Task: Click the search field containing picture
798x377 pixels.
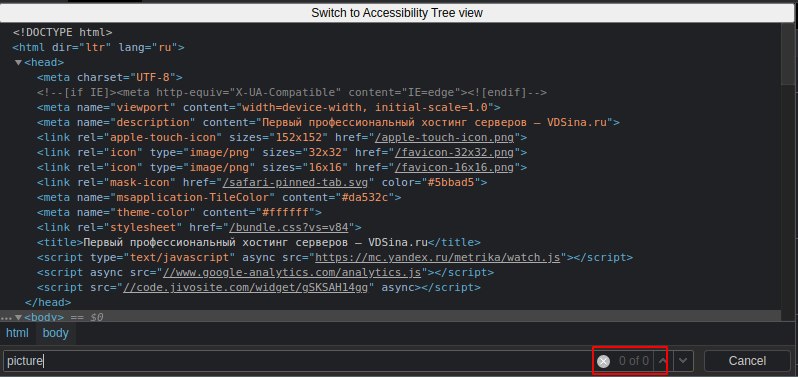Action: 298,361
